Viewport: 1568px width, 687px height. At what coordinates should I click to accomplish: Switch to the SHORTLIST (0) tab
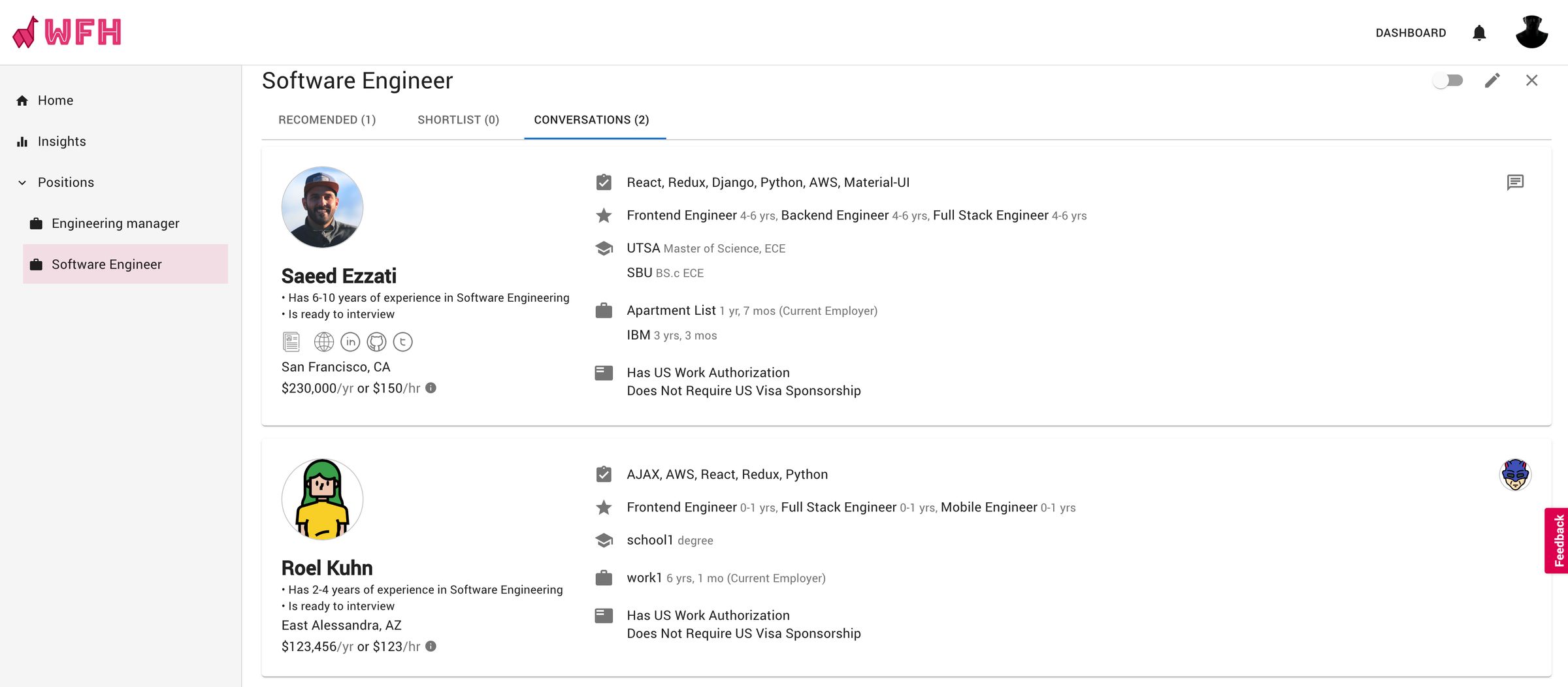click(458, 120)
